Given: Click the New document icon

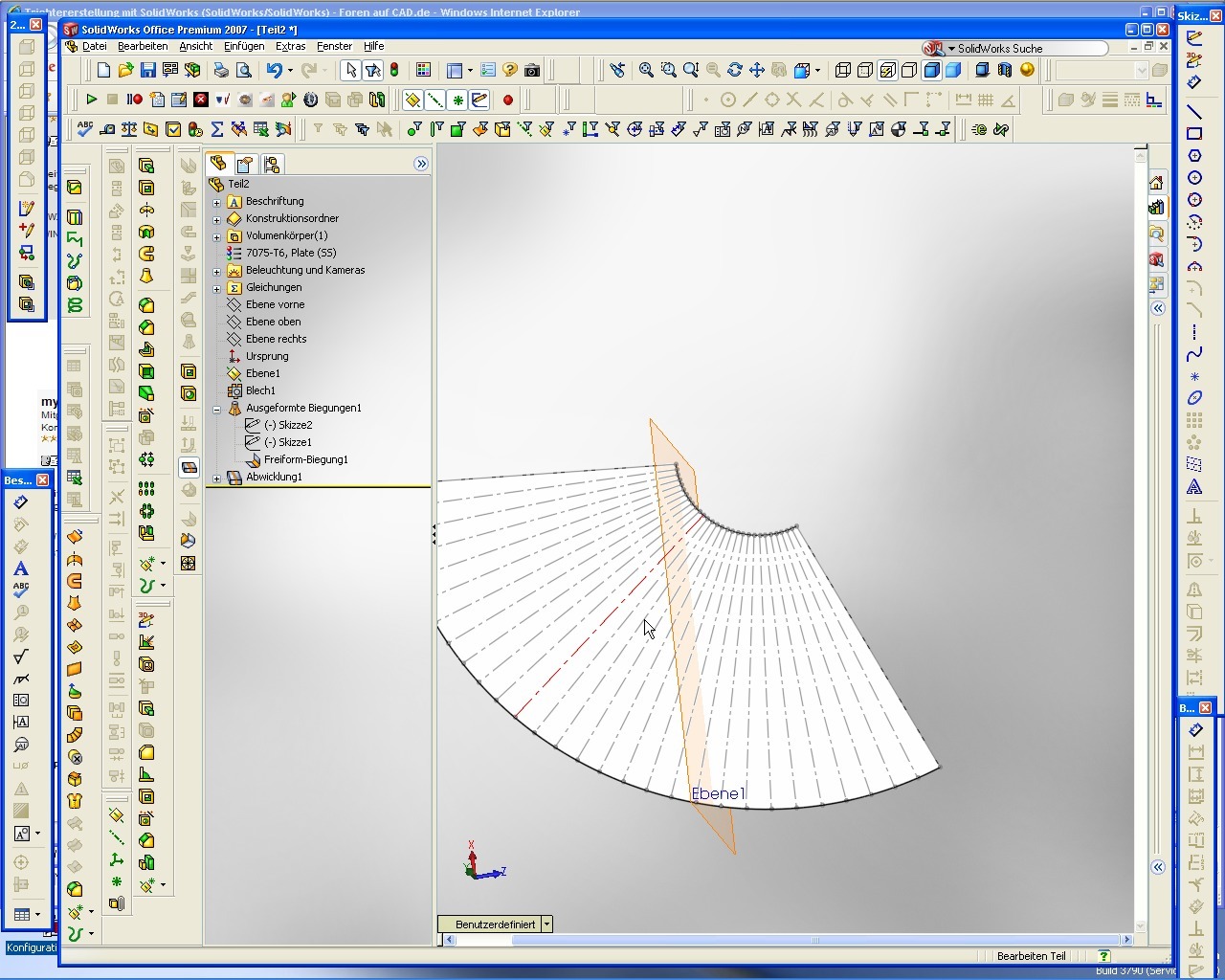Looking at the screenshot, I should coord(104,70).
